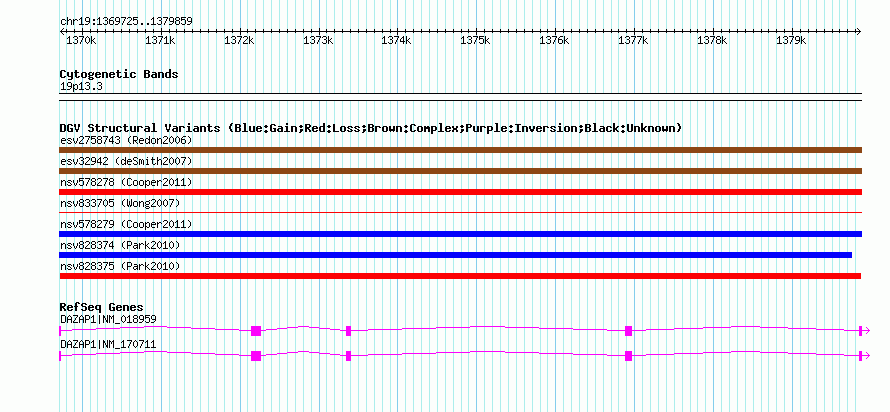Click the chr19:1369725..1379859 region label
Screen dimensions: 890x412
coord(126,22)
